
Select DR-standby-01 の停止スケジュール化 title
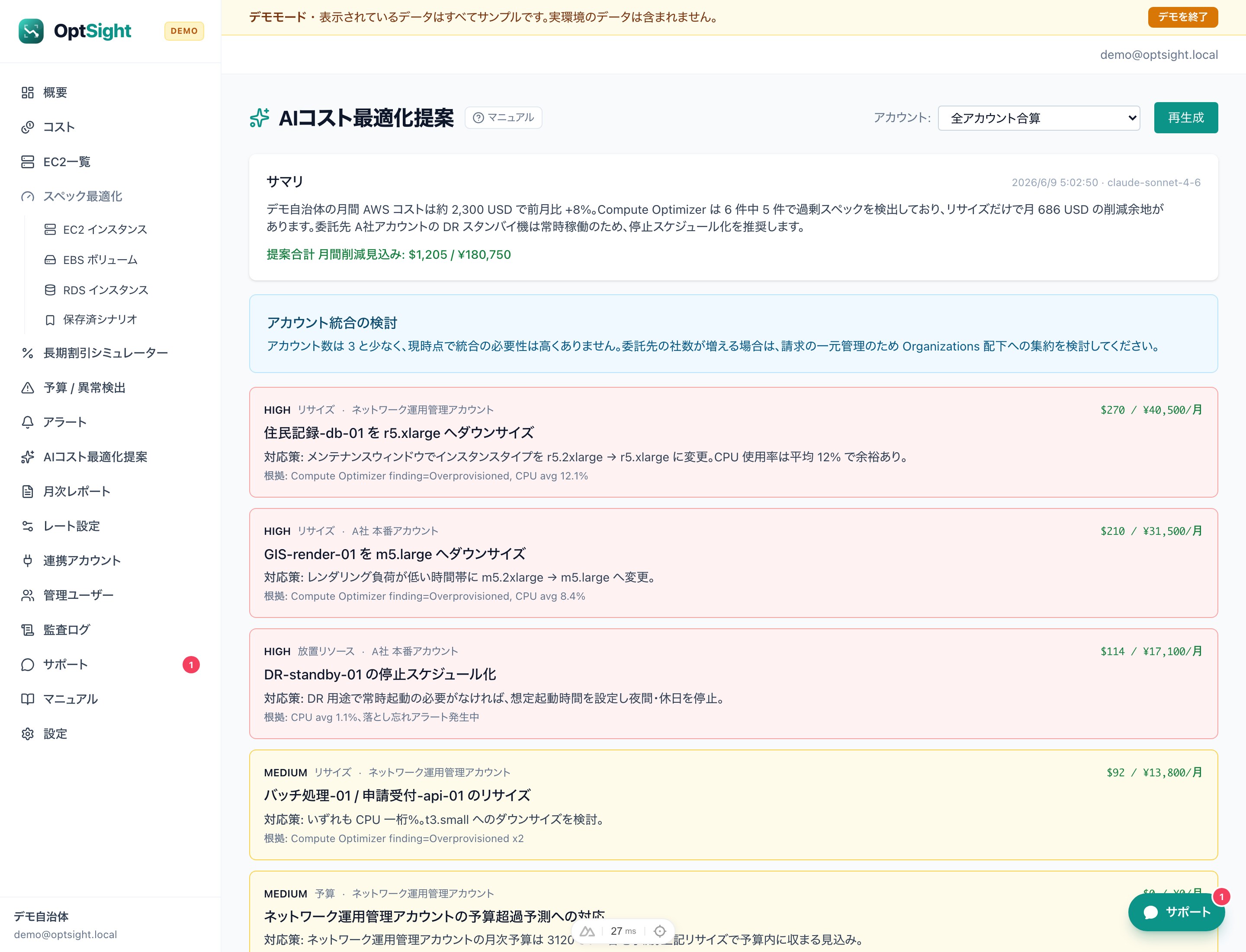tap(380, 674)
